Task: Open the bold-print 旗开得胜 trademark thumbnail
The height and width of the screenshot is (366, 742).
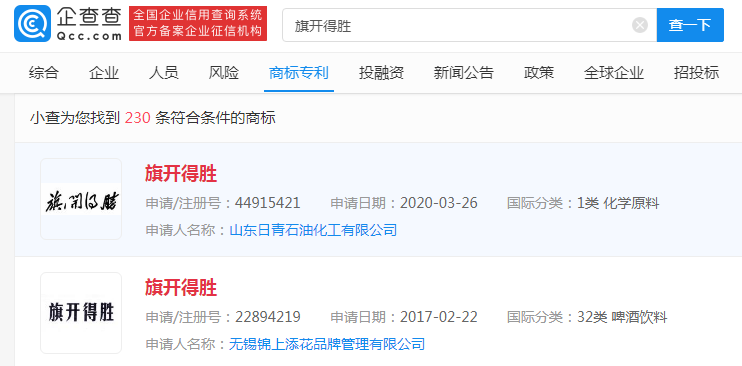Action: 81,313
